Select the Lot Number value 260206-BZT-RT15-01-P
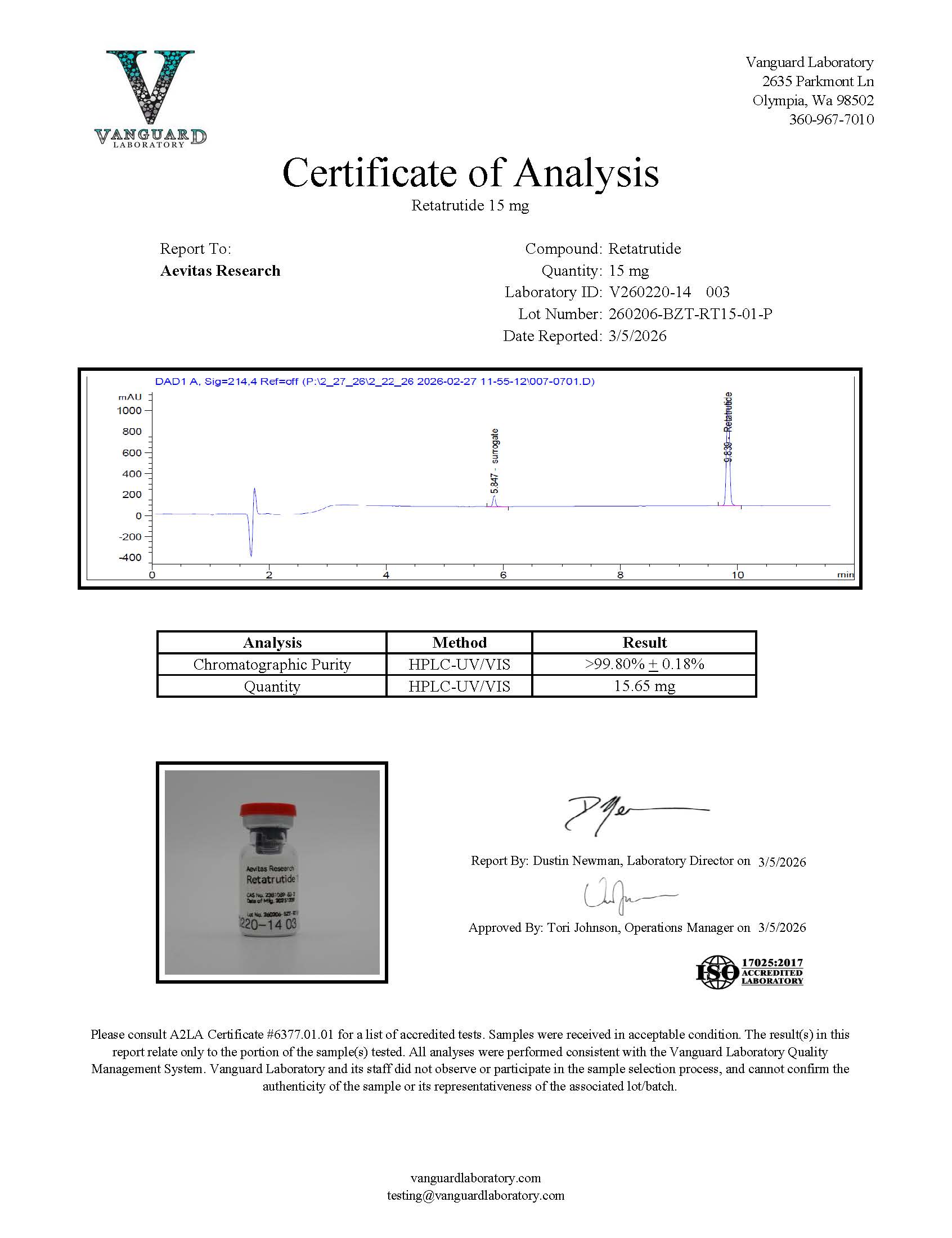The height and width of the screenshot is (1238, 952). point(690,314)
